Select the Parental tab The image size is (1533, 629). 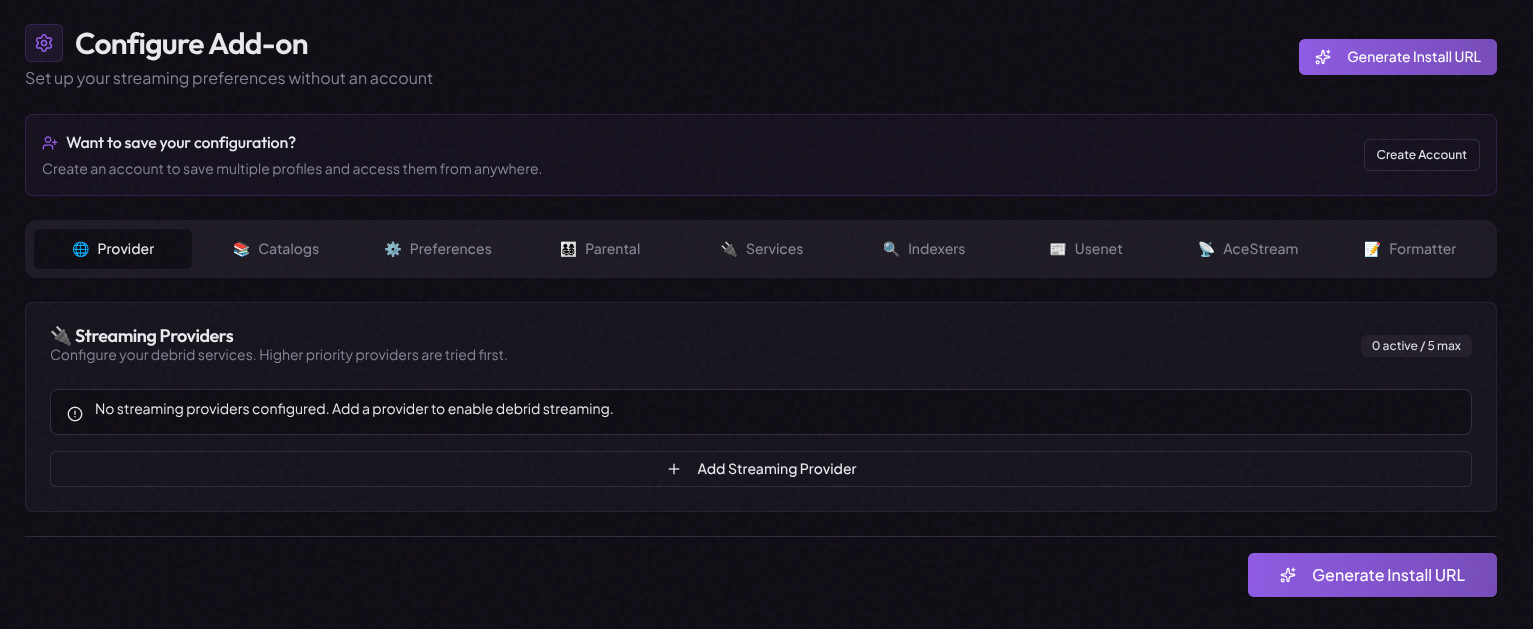[x=600, y=249]
